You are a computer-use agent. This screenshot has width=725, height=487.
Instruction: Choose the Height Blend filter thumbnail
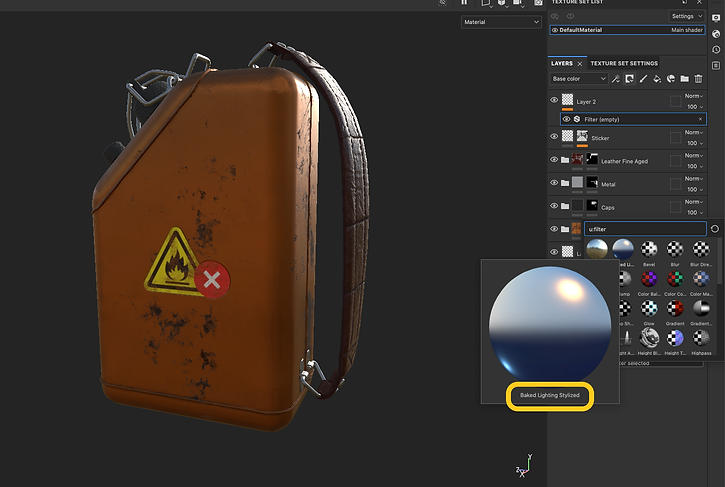pos(649,338)
